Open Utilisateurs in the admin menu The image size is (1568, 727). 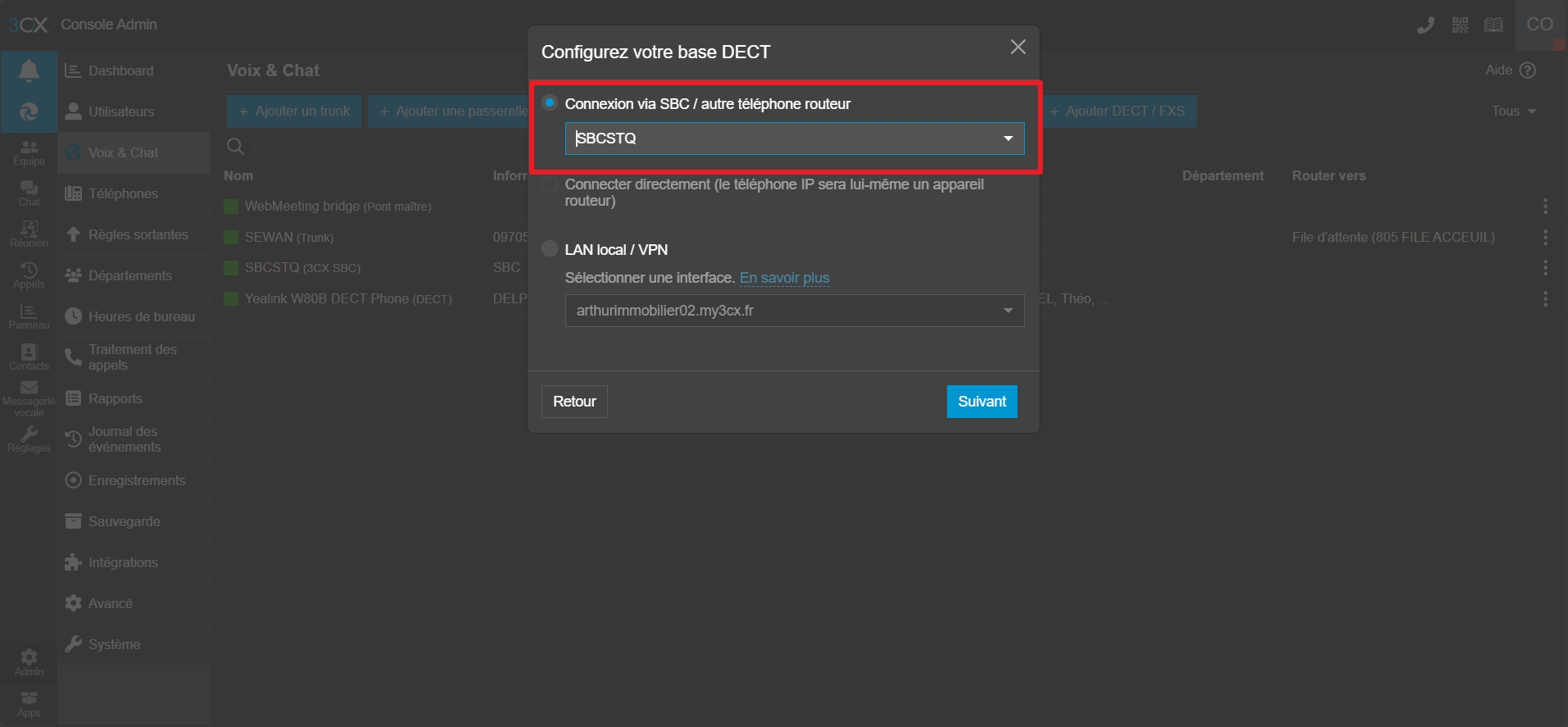coord(134,111)
